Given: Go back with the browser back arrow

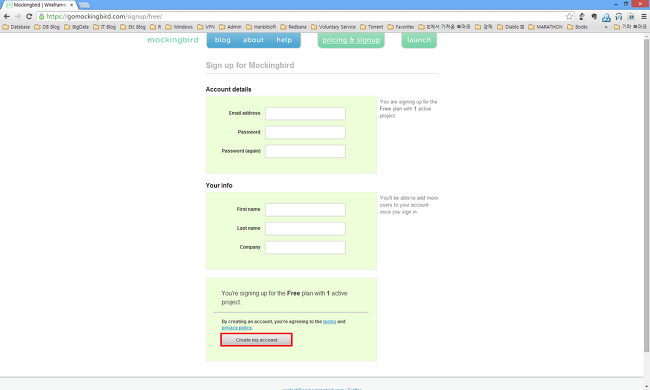Looking at the screenshot, I should click(x=7, y=17).
